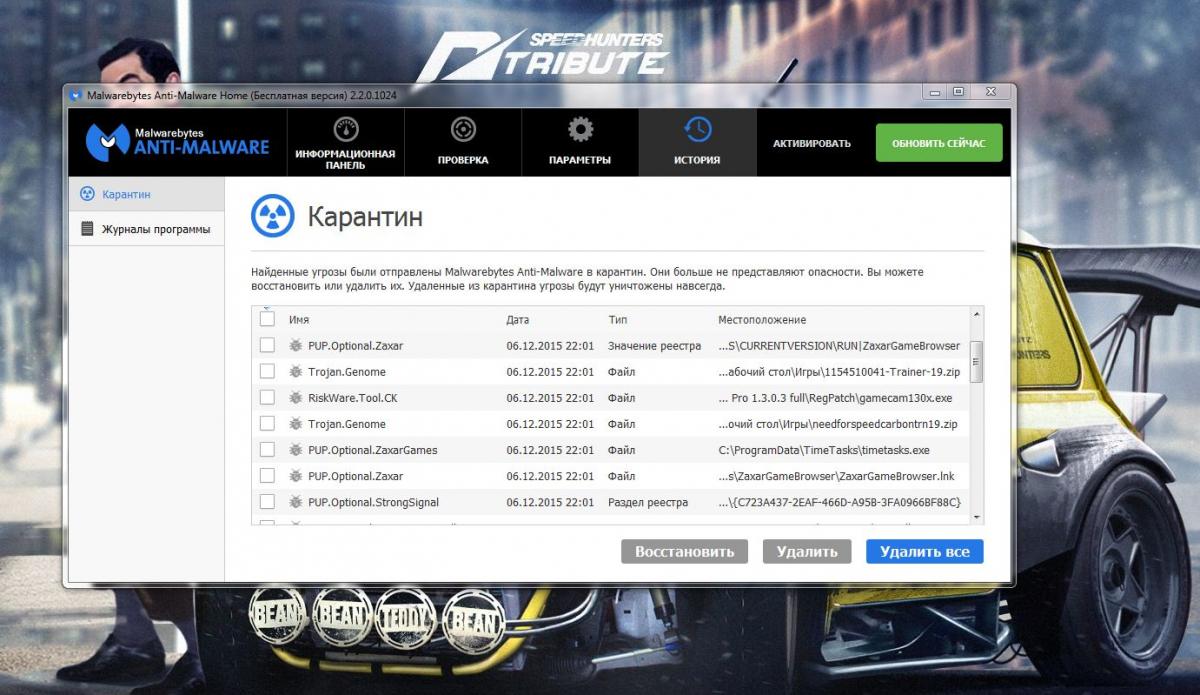Sort the list by the Дата column
Image resolution: width=1200 pixels, height=695 pixels.
518,320
